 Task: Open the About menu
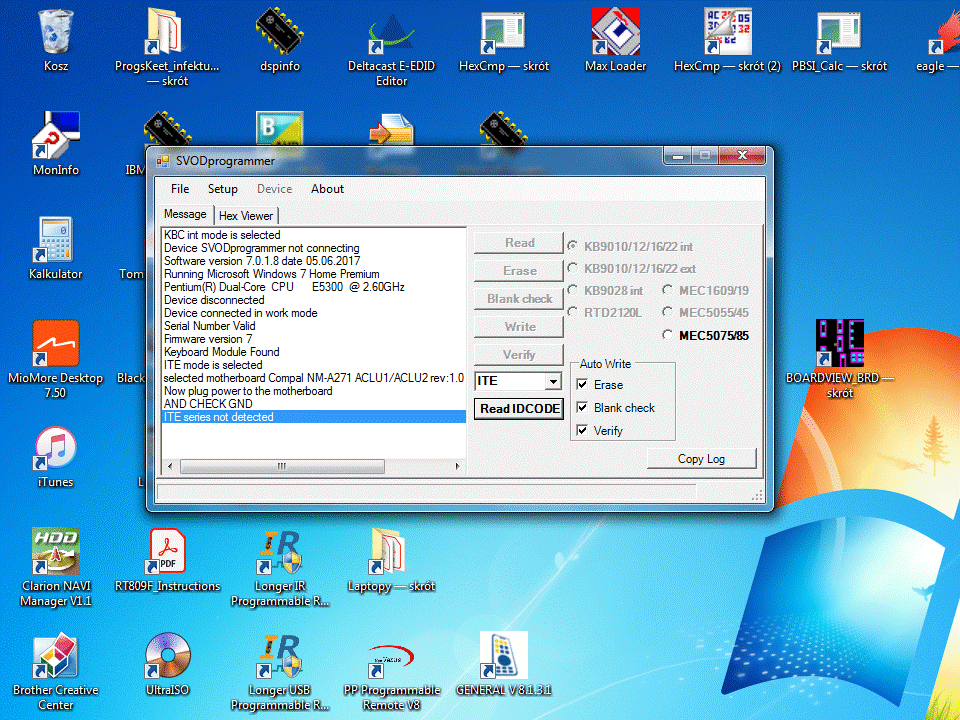(x=328, y=189)
